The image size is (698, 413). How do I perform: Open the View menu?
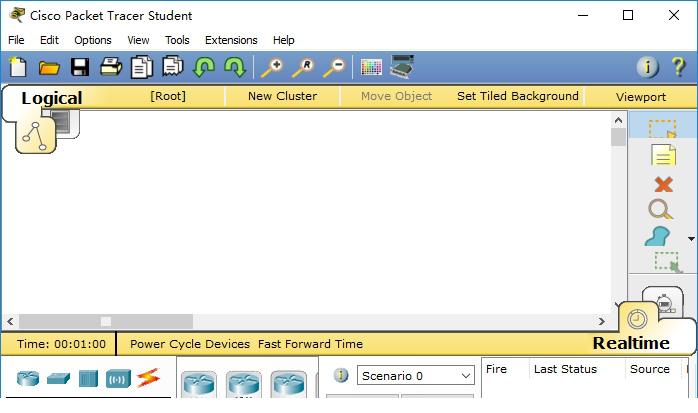pos(138,40)
